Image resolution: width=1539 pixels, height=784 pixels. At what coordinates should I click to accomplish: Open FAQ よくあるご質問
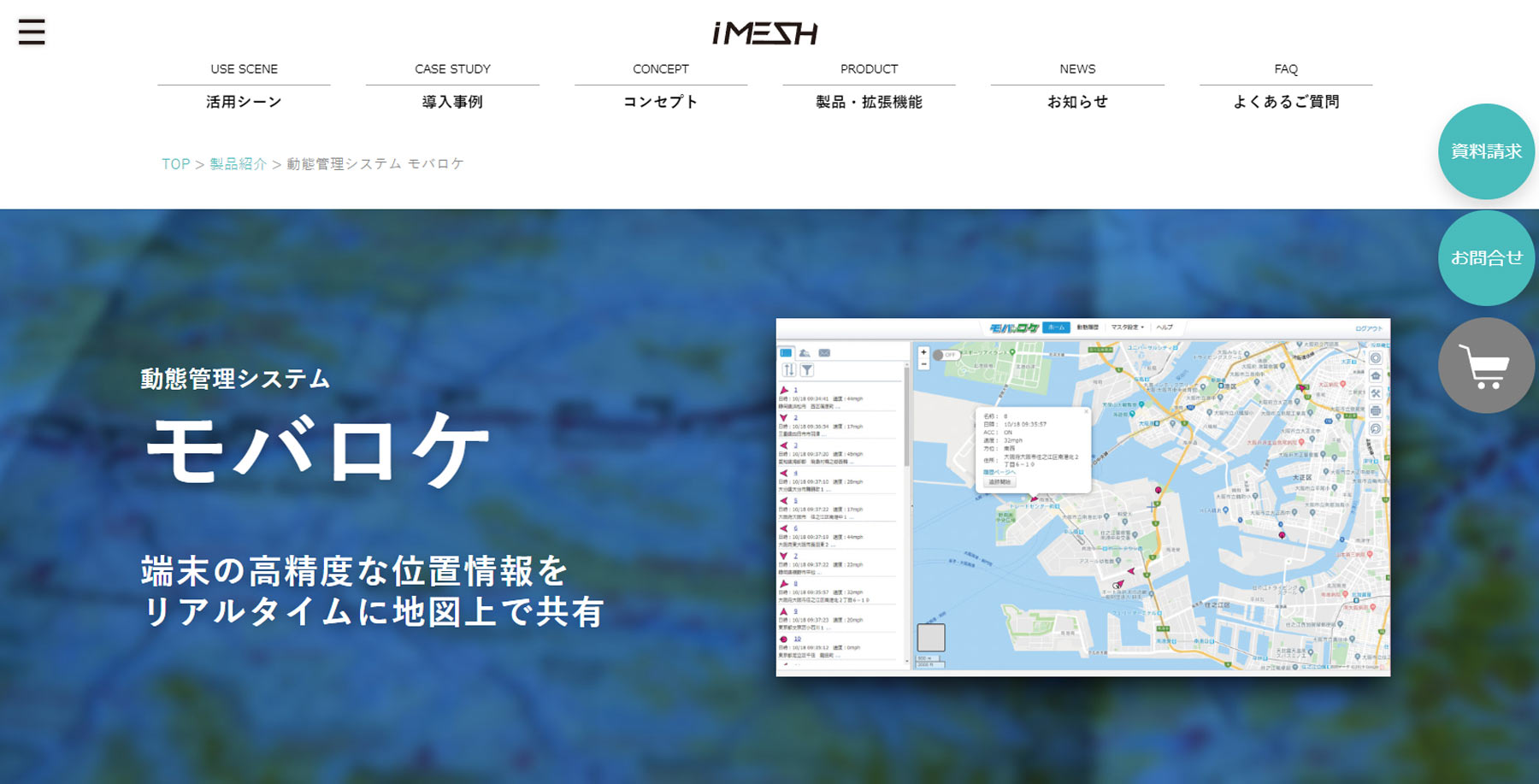click(1286, 85)
